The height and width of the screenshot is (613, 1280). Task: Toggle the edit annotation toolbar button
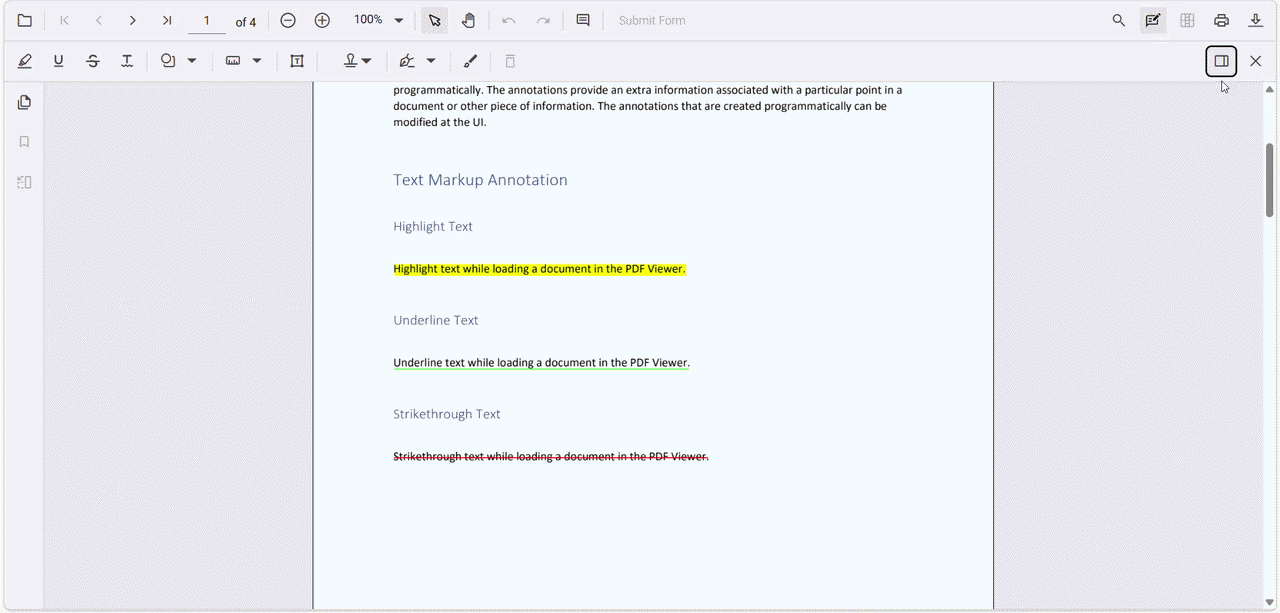click(x=1153, y=20)
